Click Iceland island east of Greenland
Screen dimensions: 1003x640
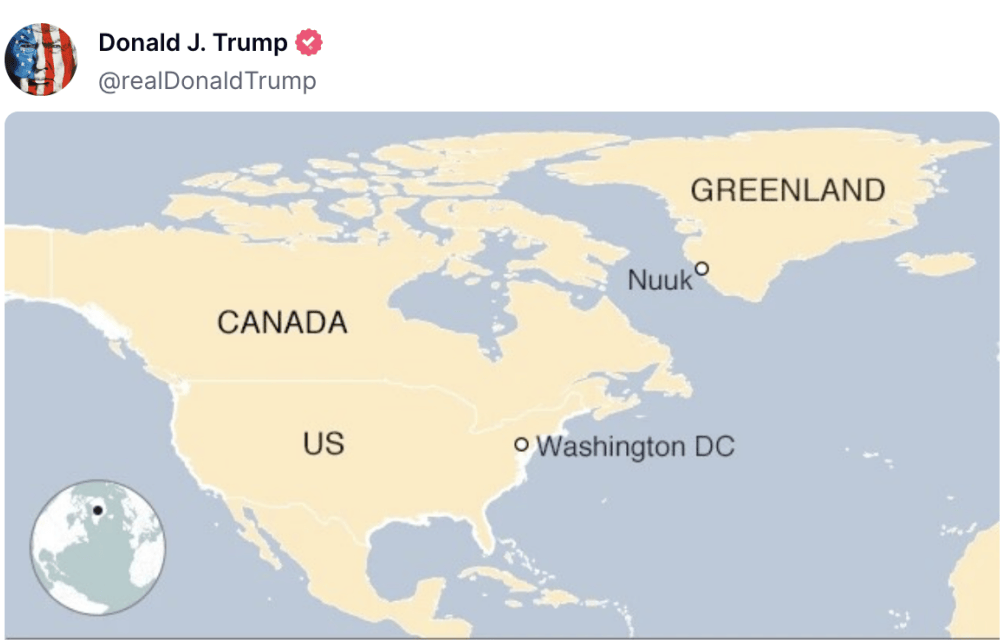click(x=935, y=264)
